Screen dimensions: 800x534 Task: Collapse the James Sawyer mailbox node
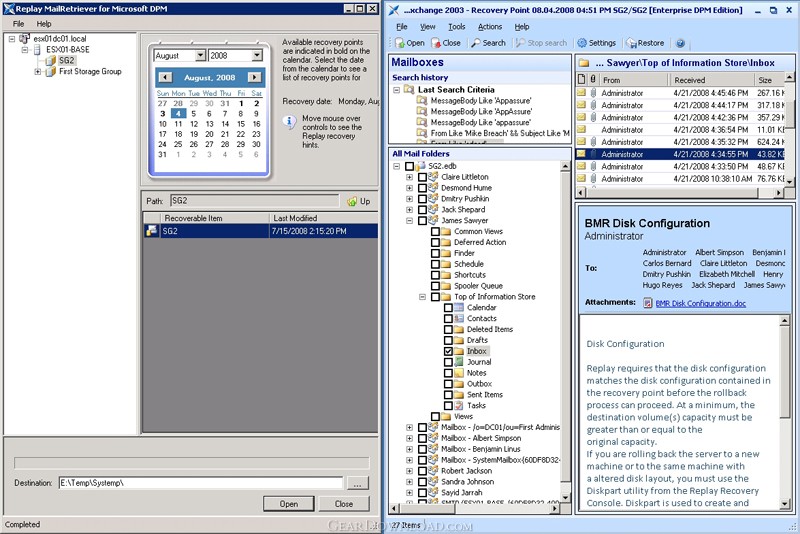click(x=410, y=221)
